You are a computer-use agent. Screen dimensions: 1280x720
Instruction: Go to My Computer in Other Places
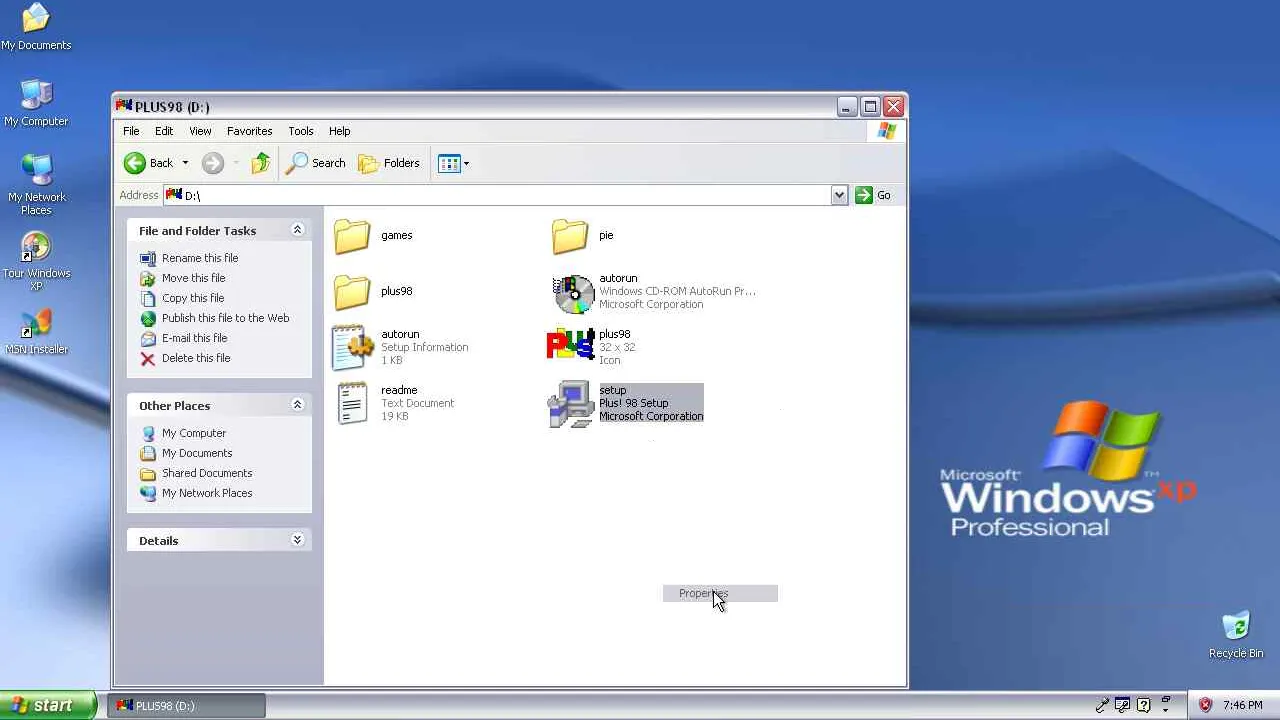[194, 433]
